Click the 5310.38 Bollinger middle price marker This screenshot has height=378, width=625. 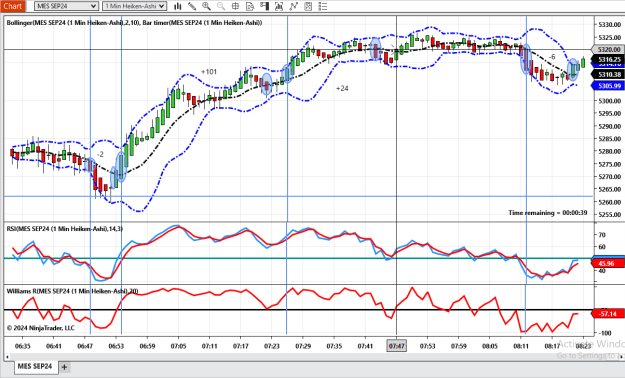pyautogui.click(x=609, y=75)
